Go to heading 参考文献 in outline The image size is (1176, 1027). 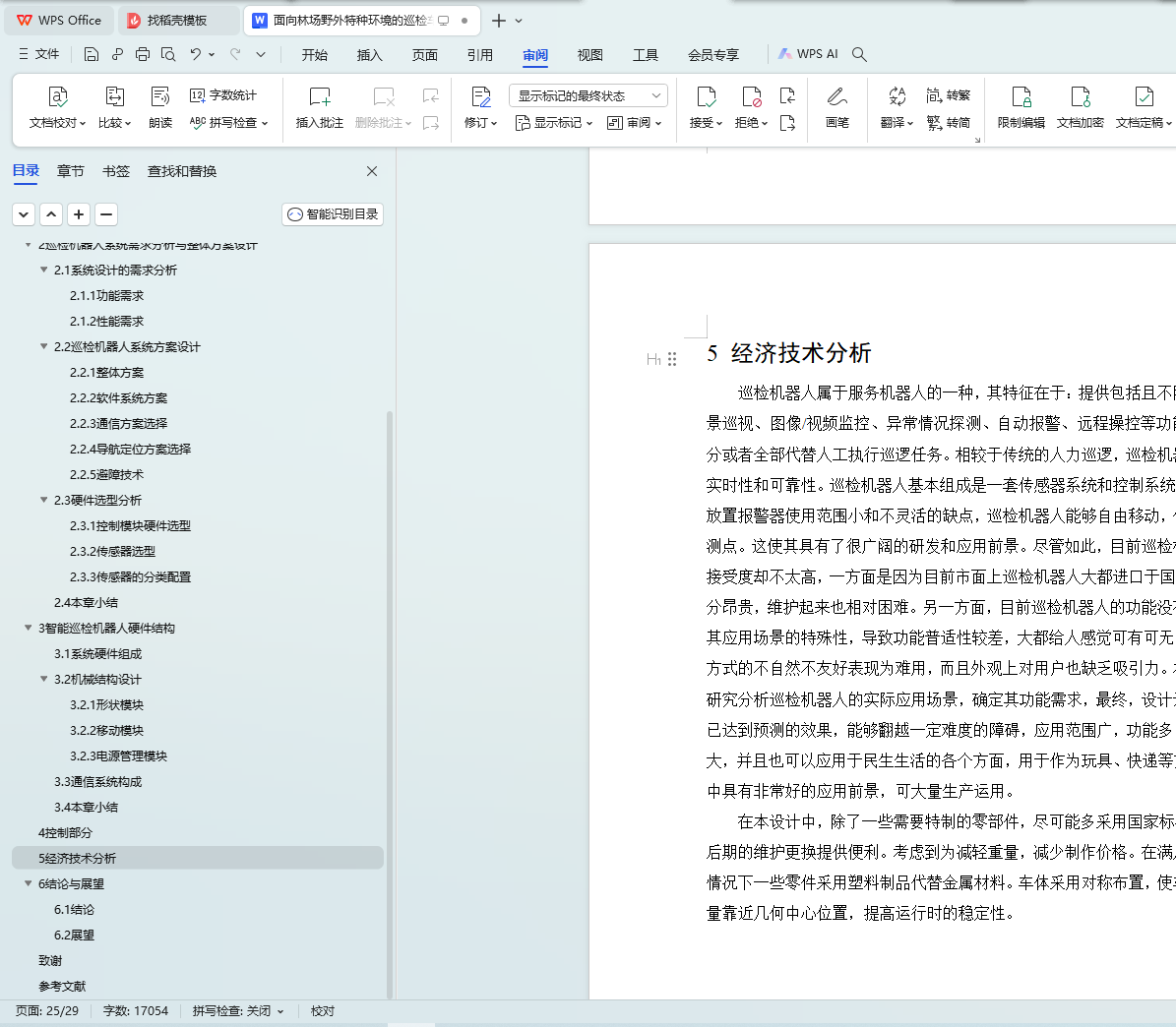[62, 986]
